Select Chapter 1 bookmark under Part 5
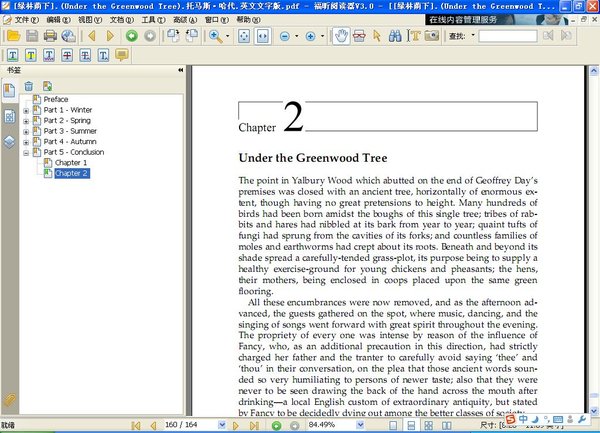The image size is (600, 433). (71, 163)
